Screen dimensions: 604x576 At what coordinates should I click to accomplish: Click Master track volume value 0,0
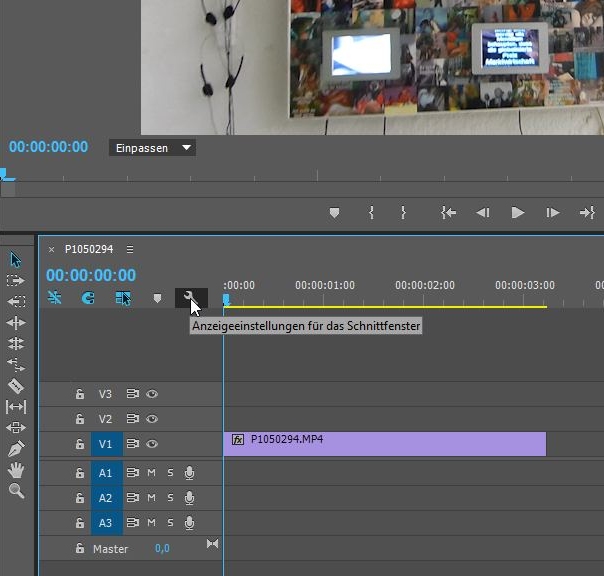point(162,548)
